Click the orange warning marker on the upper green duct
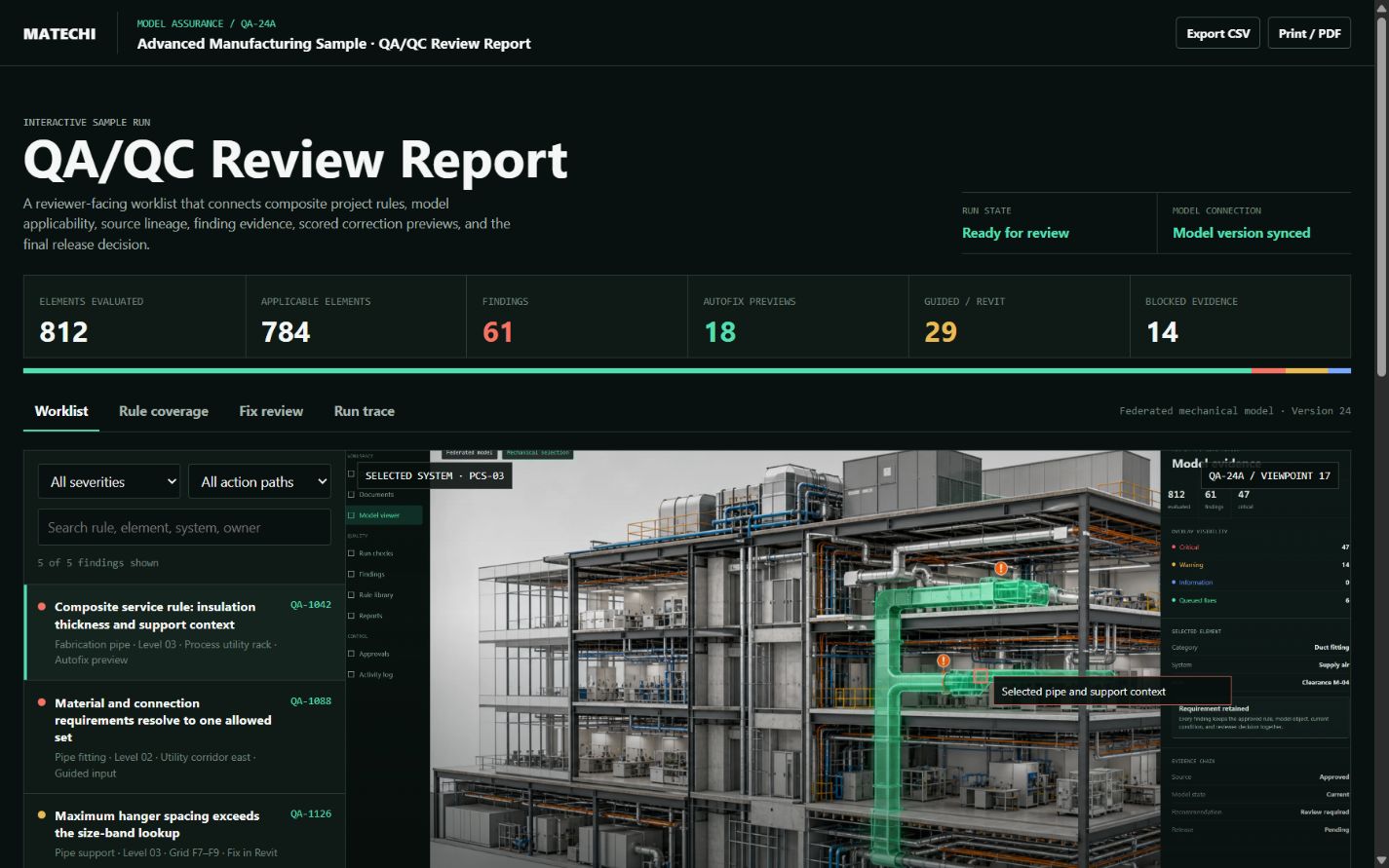 (x=1001, y=568)
